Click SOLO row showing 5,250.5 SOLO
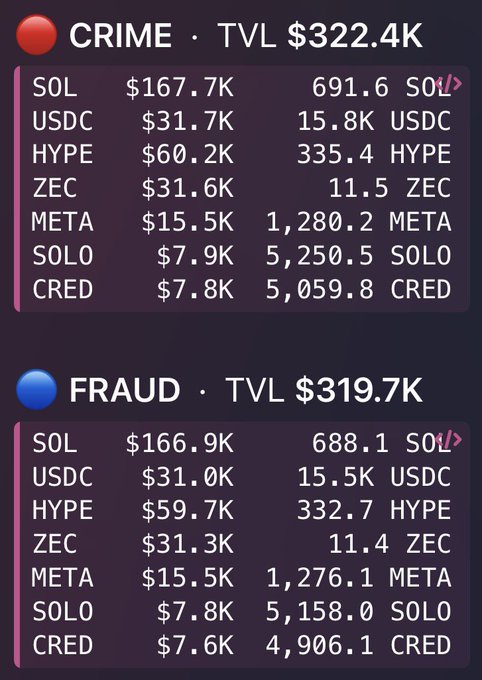Screen dimensions: 482x680 242,255
